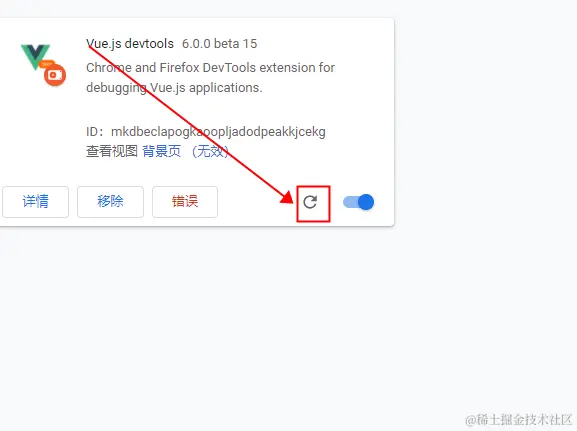Remove the extension with 移除 button
577x431 pixels.
110,202
